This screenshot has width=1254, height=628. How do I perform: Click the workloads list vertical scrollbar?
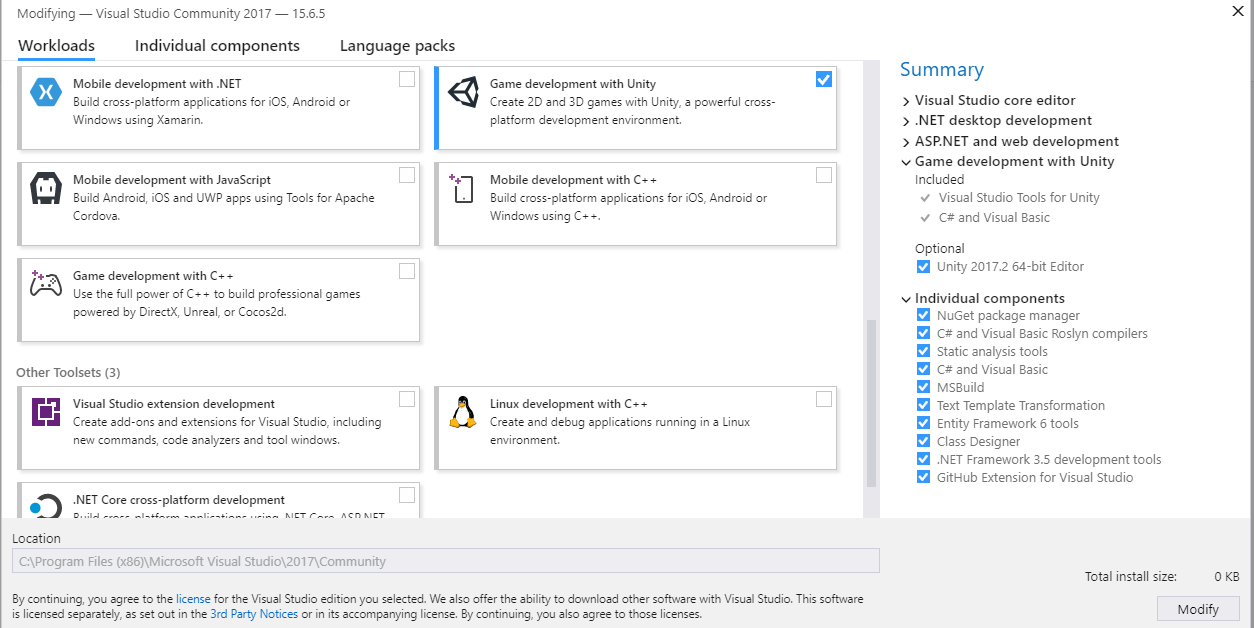point(870,402)
